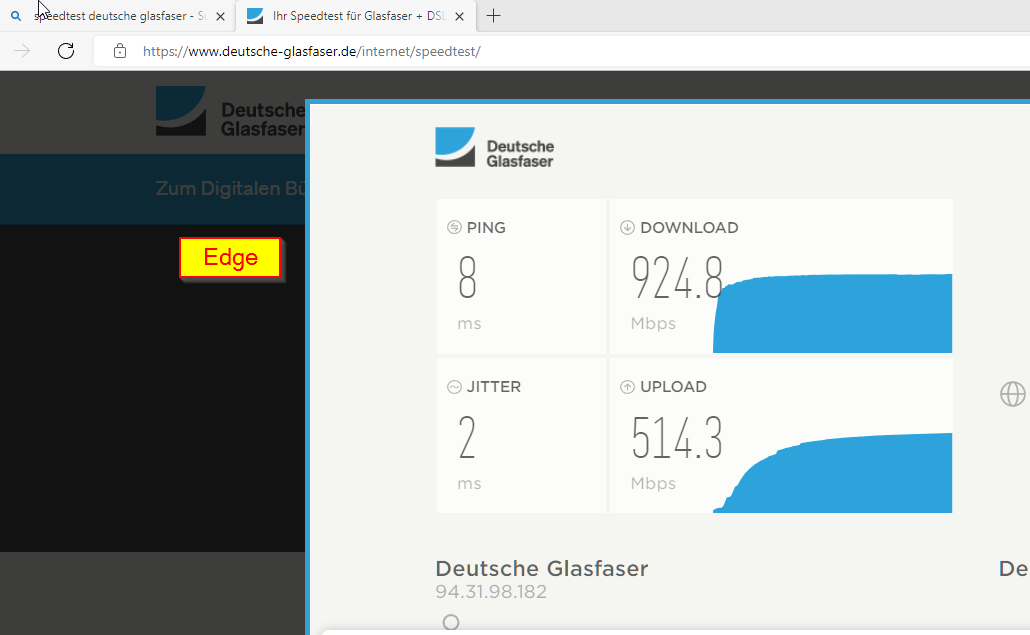
Task: Click the 'PING' label
Action: (x=486, y=228)
